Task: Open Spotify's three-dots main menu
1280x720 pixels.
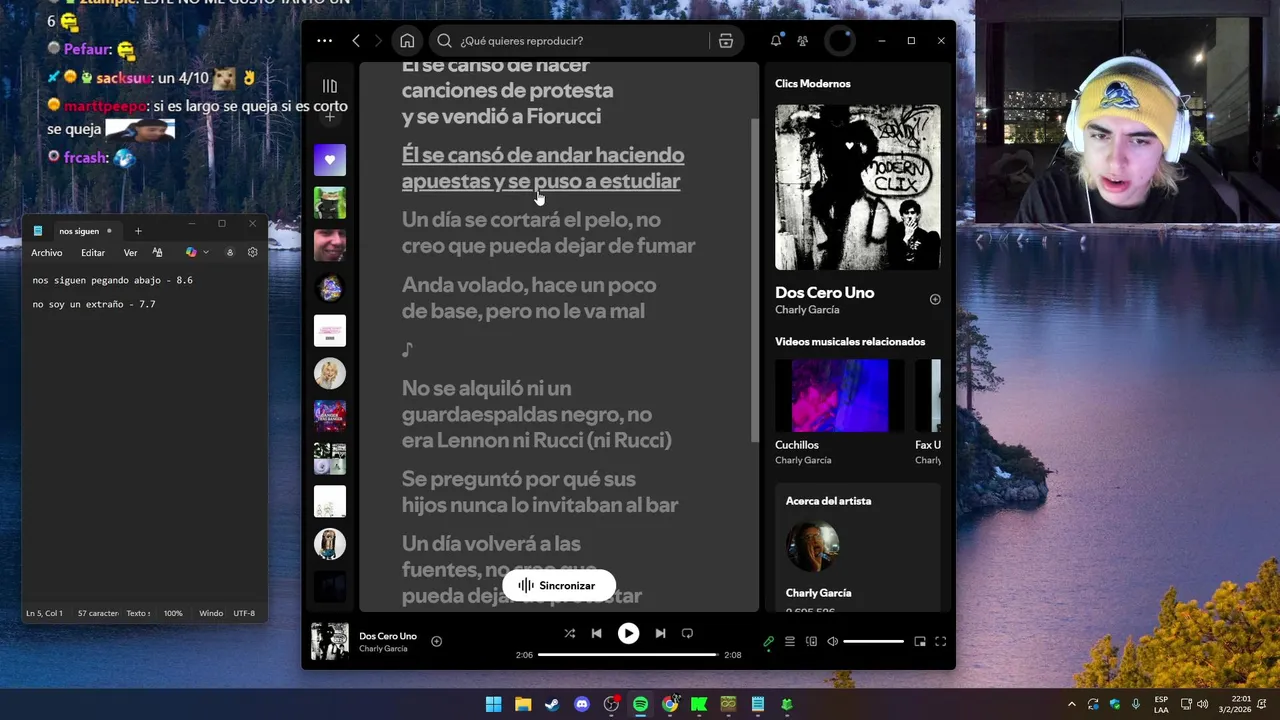Action: point(324,41)
